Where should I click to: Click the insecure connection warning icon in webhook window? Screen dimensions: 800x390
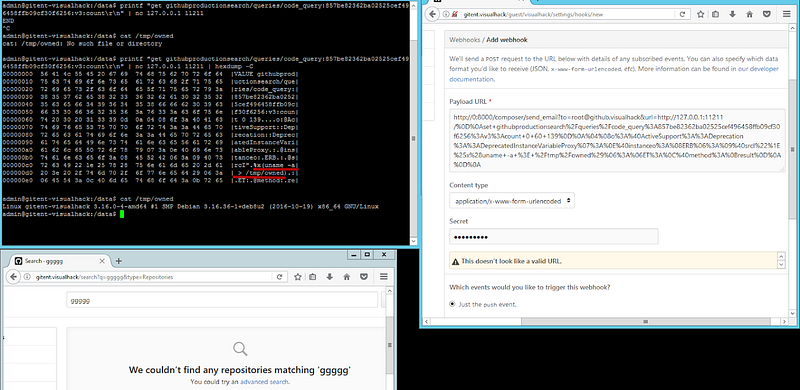tap(454, 14)
